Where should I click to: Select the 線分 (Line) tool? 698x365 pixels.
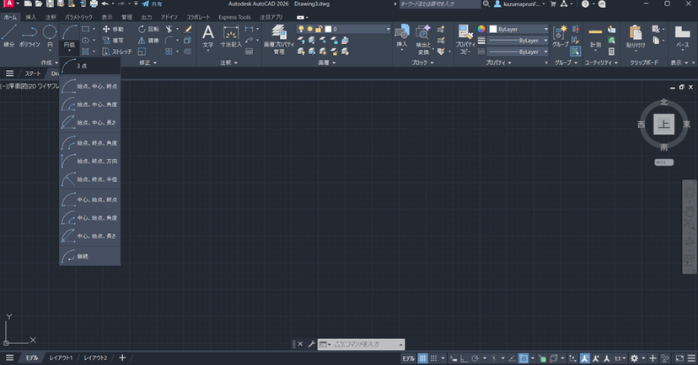click(x=9, y=36)
